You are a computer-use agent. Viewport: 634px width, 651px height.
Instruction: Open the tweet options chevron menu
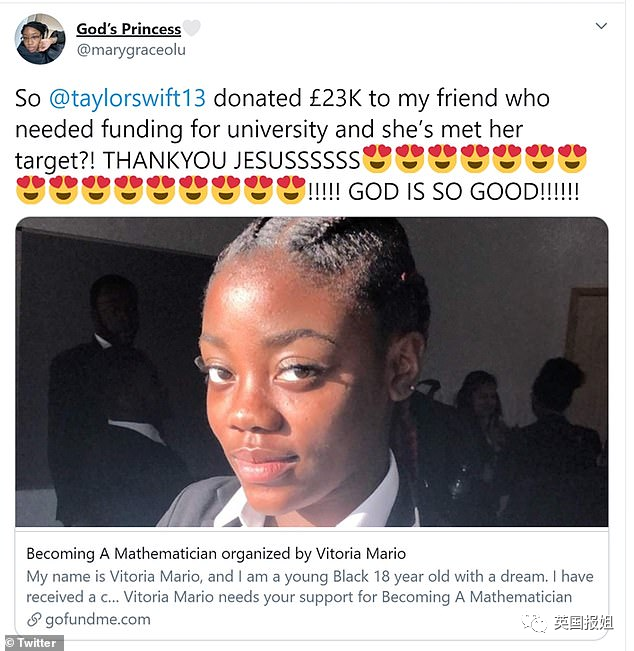click(601, 26)
